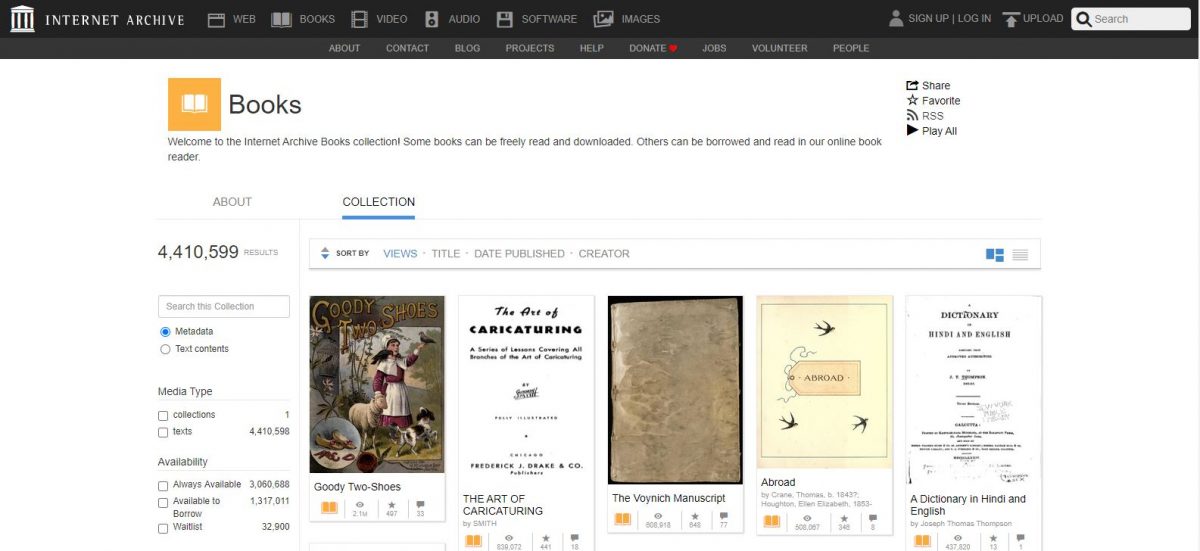Click the Goody Two-Shoes title link
This screenshot has width=1200, height=551.
(x=357, y=487)
